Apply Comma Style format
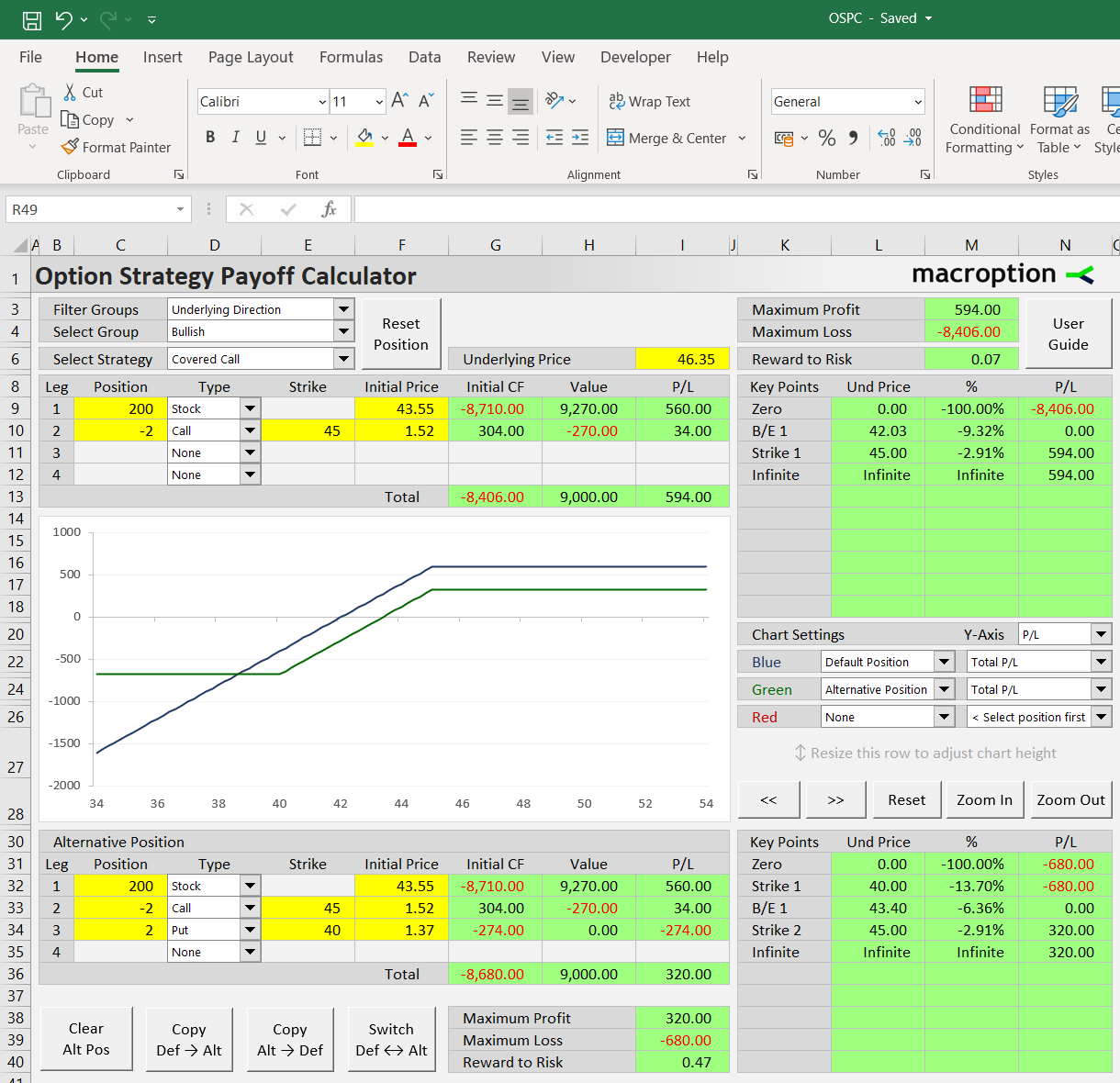The height and width of the screenshot is (1083, 1120). [854, 138]
